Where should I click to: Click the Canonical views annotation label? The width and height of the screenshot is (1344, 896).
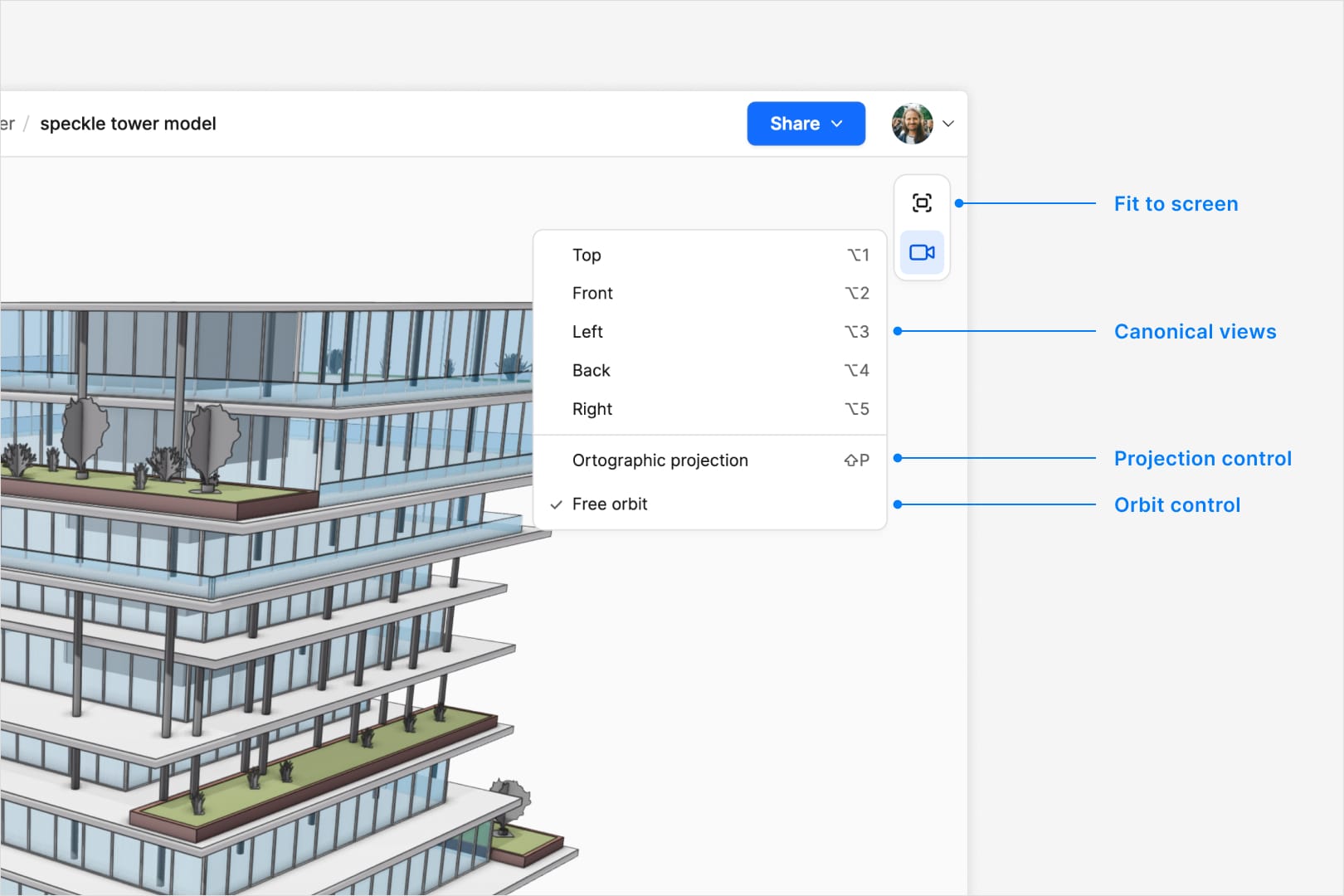point(1195,332)
